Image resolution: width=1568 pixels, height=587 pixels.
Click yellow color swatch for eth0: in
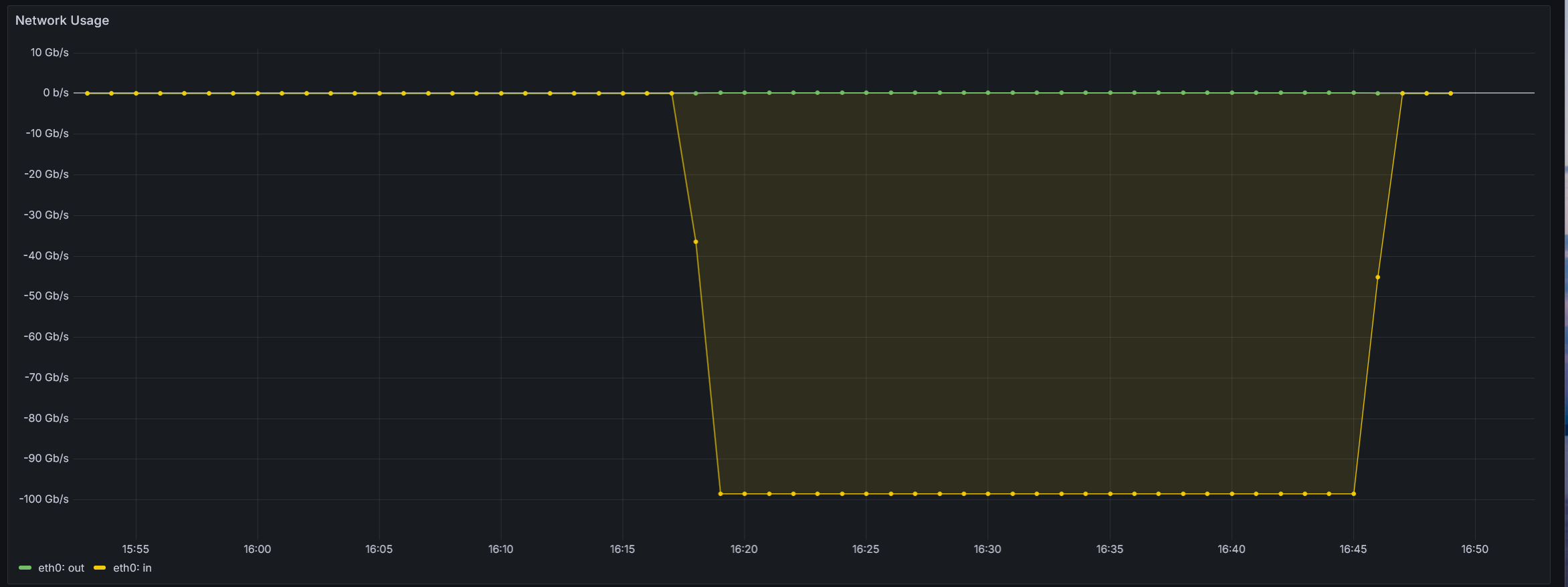[100, 568]
